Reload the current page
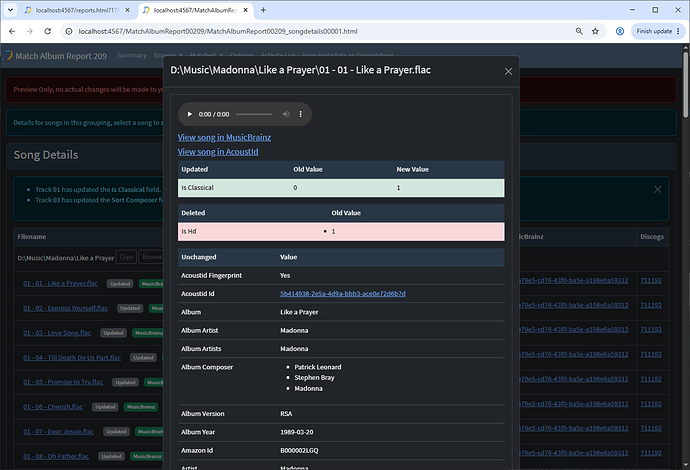Viewport: 690px width, 470px height. click(48, 31)
